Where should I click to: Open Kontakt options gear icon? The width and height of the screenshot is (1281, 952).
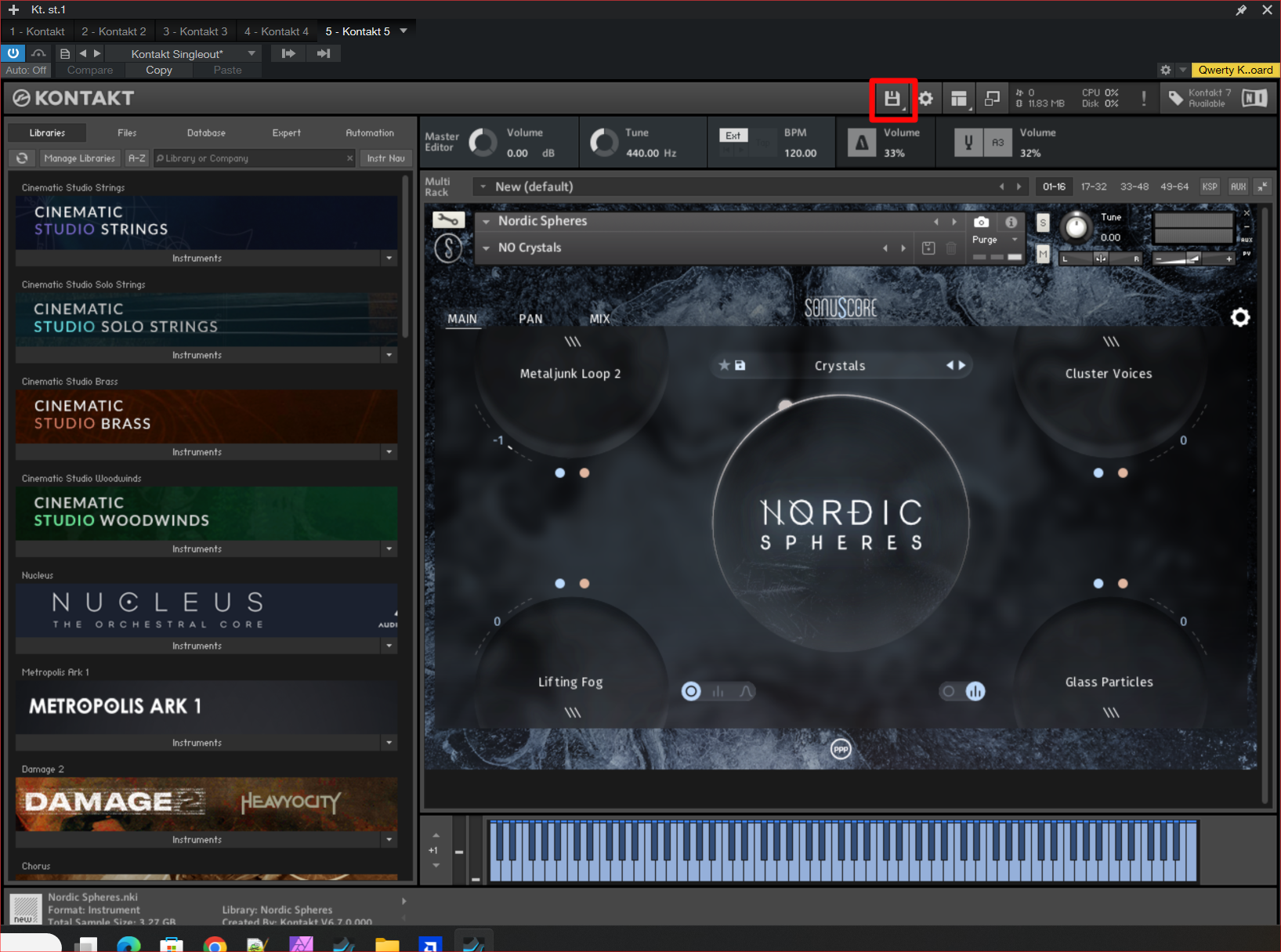pos(926,99)
